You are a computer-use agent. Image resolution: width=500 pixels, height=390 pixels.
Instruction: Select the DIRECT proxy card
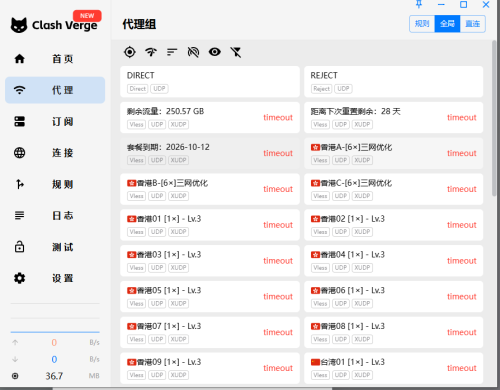[x=210, y=82]
